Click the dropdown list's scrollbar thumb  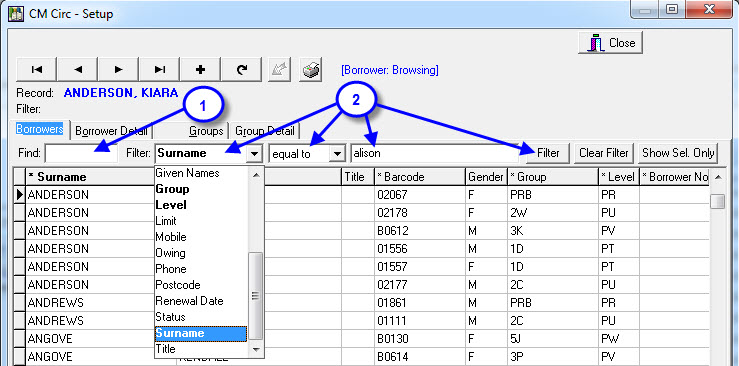(256, 295)
